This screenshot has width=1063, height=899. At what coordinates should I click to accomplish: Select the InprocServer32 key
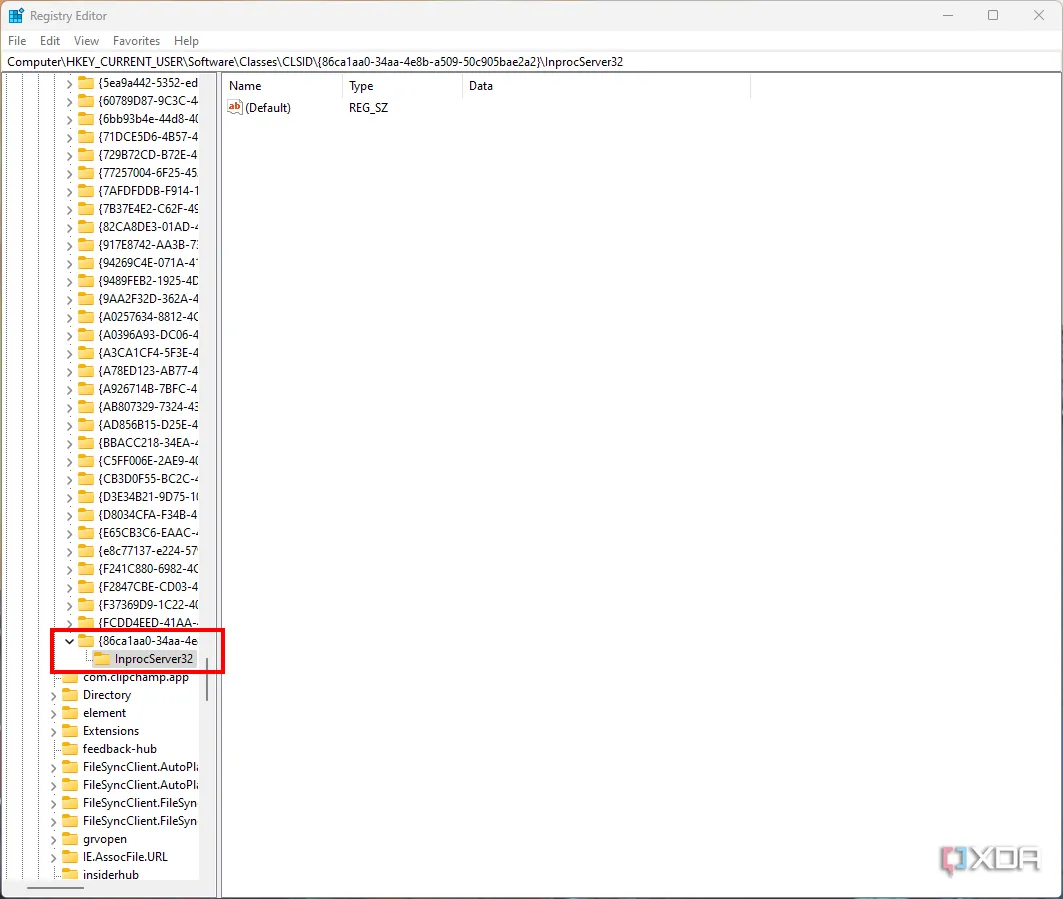pyautogui.click(x=154, y=659)
